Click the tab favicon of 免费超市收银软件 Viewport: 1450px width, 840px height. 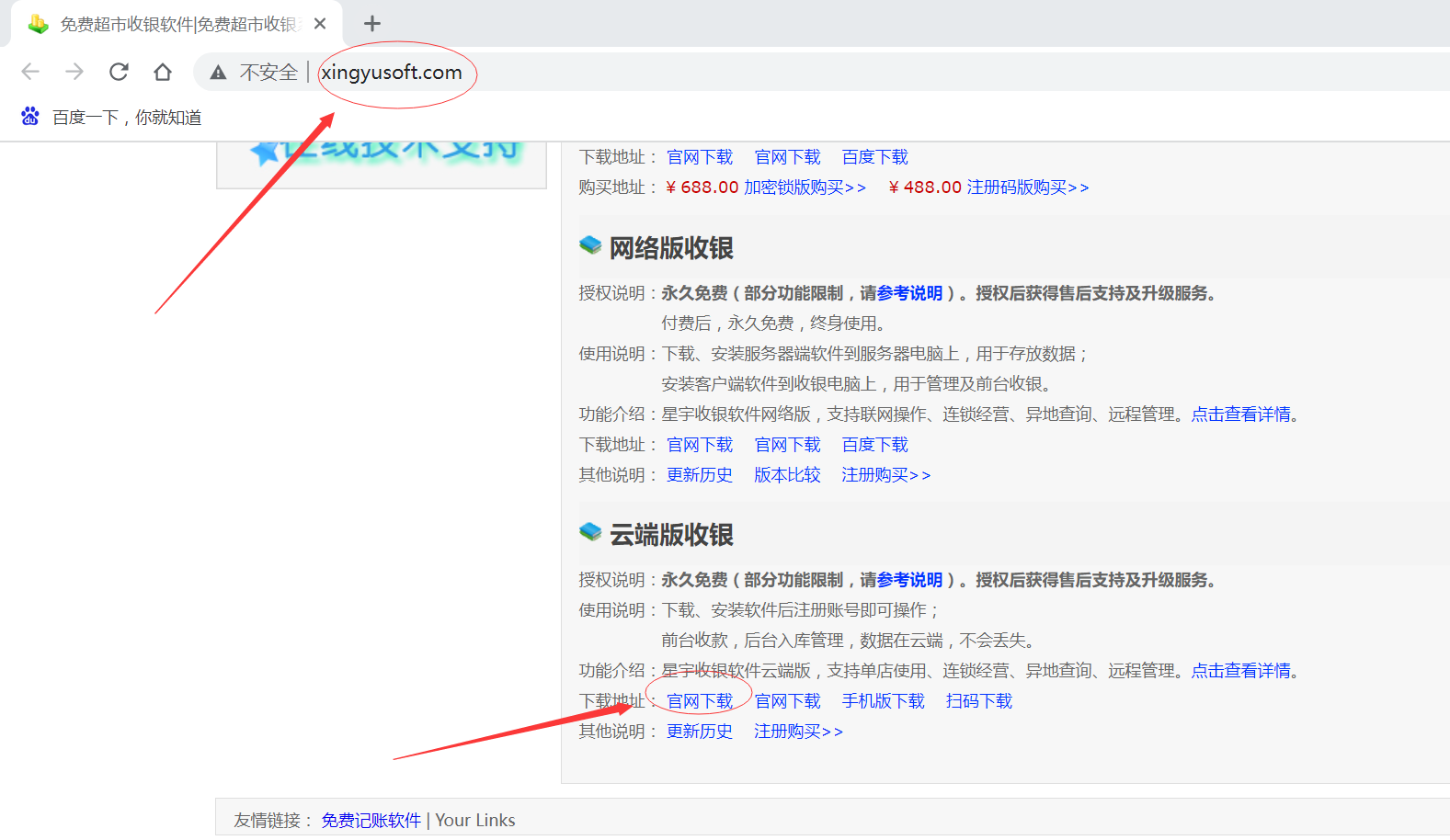pyautogui.click(x=38, y=24)
